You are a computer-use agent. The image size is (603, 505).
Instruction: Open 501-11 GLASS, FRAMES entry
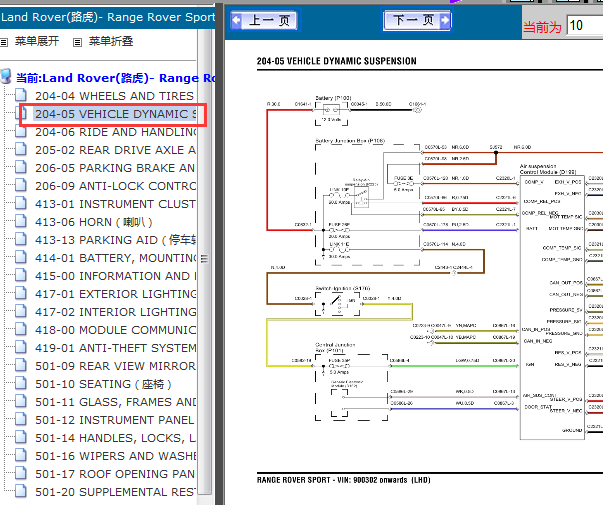[x=115, y=402]
